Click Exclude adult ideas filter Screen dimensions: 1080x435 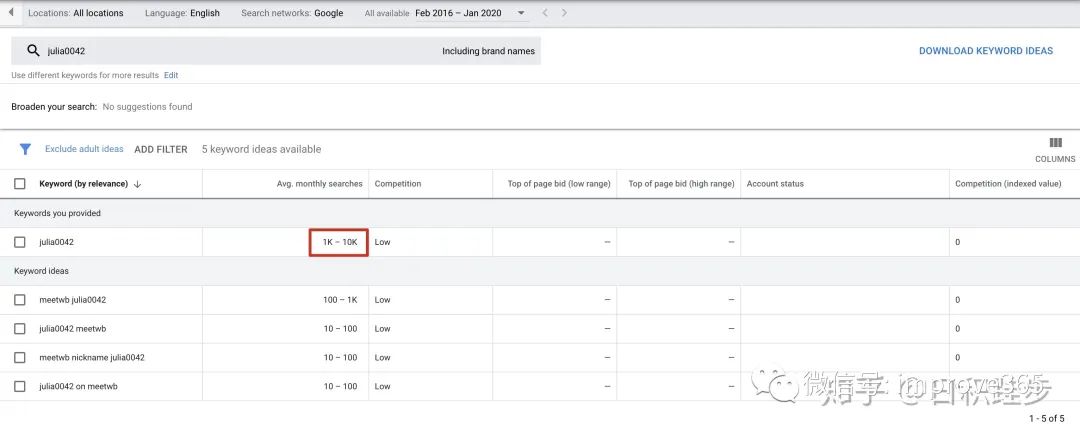pyautogui.click(x=84, y=149)
